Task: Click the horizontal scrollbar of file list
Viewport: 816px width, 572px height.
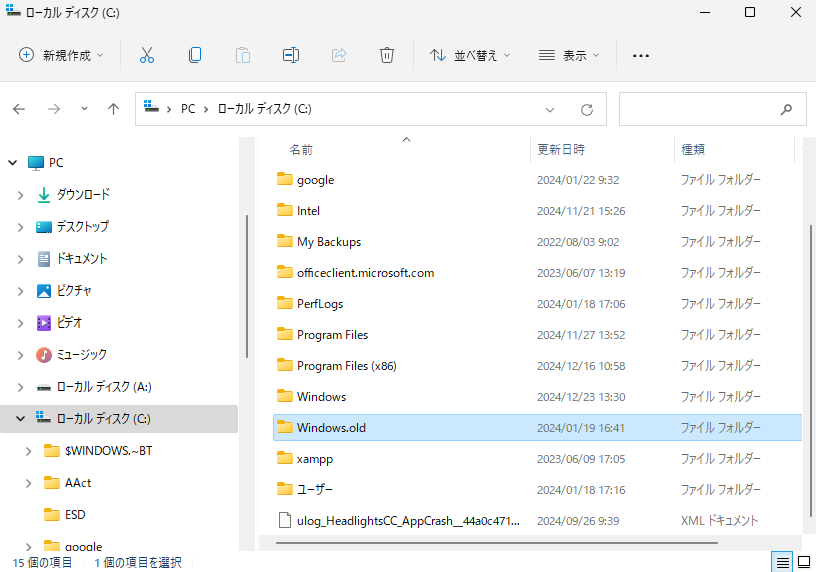Action: [496, 543]
